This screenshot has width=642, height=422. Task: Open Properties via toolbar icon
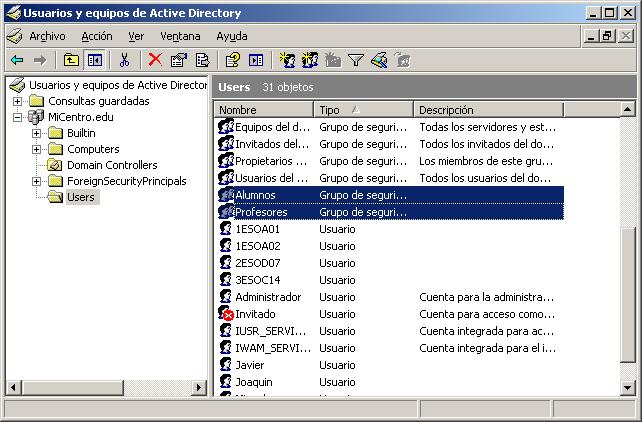(178, 60)
